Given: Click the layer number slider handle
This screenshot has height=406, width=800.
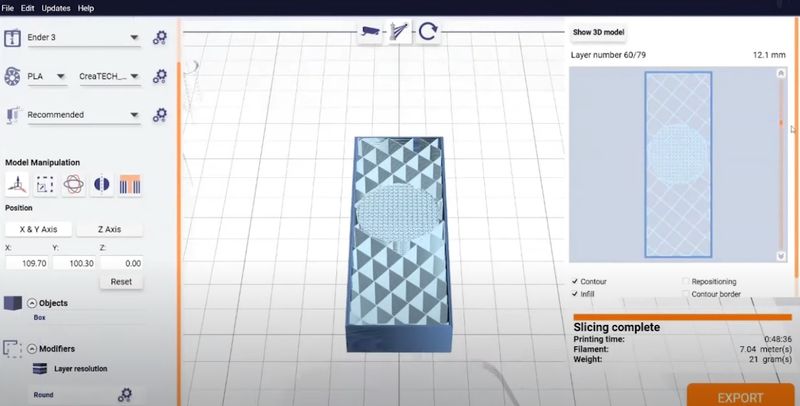Looking at the screenshot, I should (781, 123).
